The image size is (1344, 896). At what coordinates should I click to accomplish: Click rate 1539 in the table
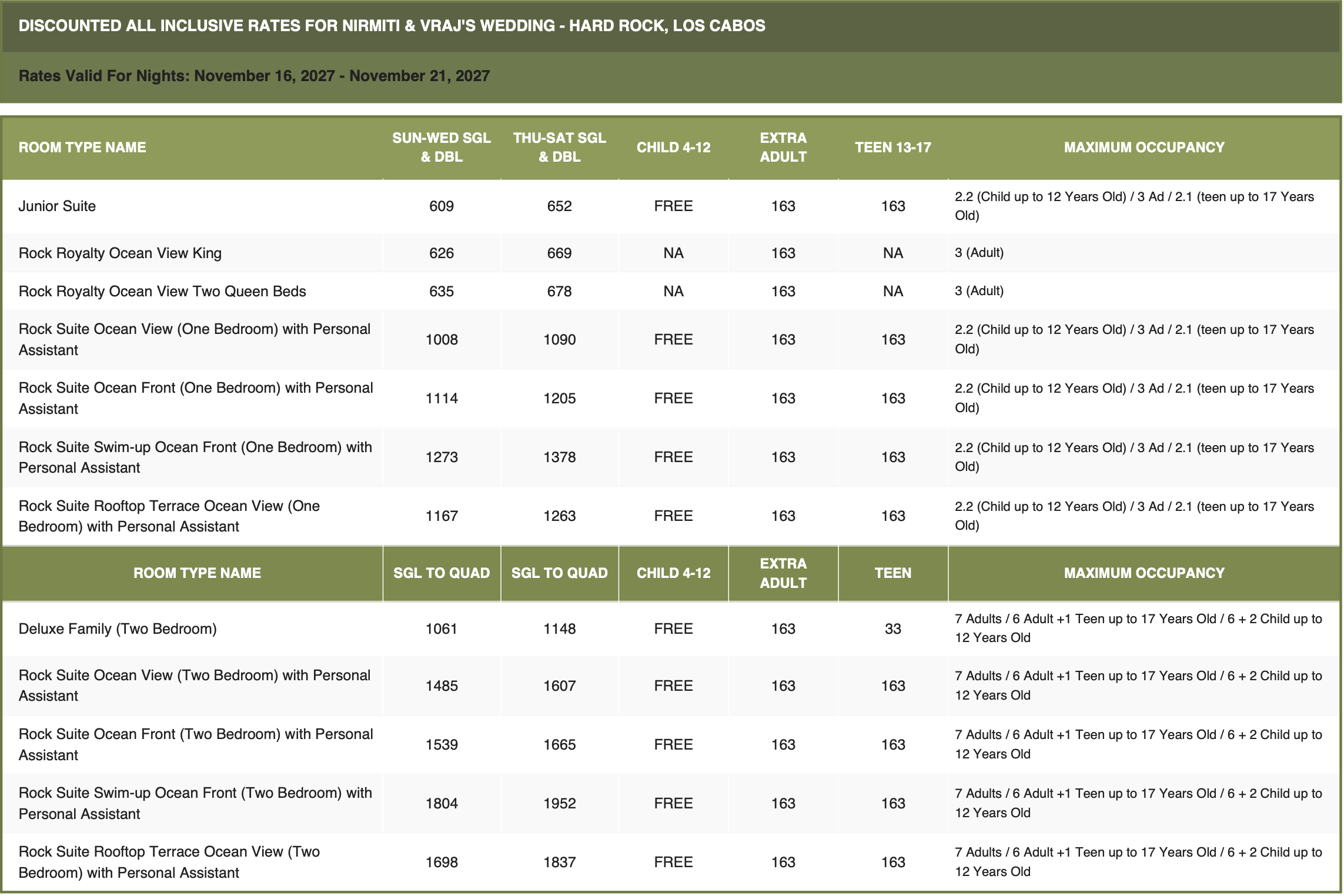[442, 744]
